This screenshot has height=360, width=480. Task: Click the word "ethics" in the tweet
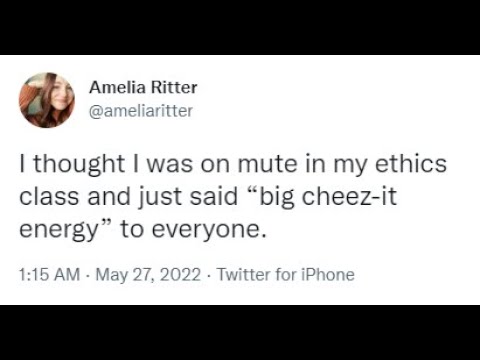tap(411, 163)
